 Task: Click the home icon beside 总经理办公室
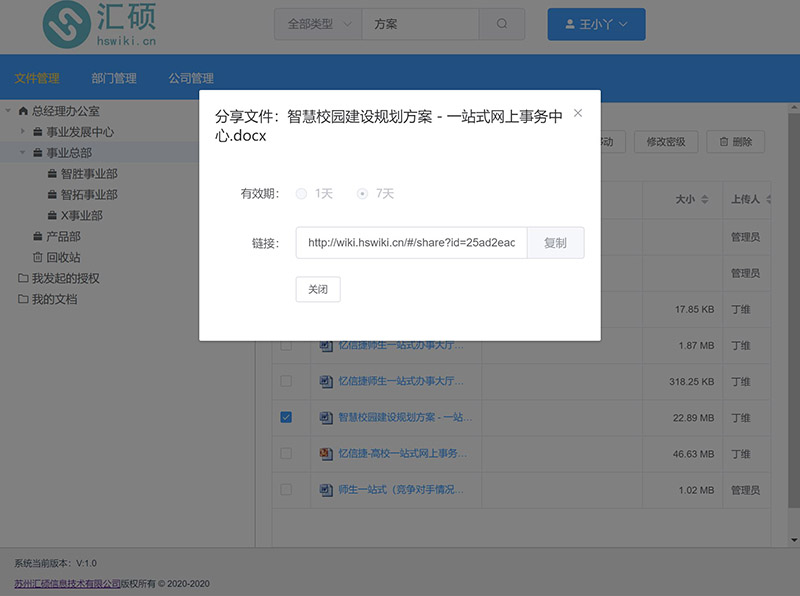pyautogui.click(x=24, y=111)
